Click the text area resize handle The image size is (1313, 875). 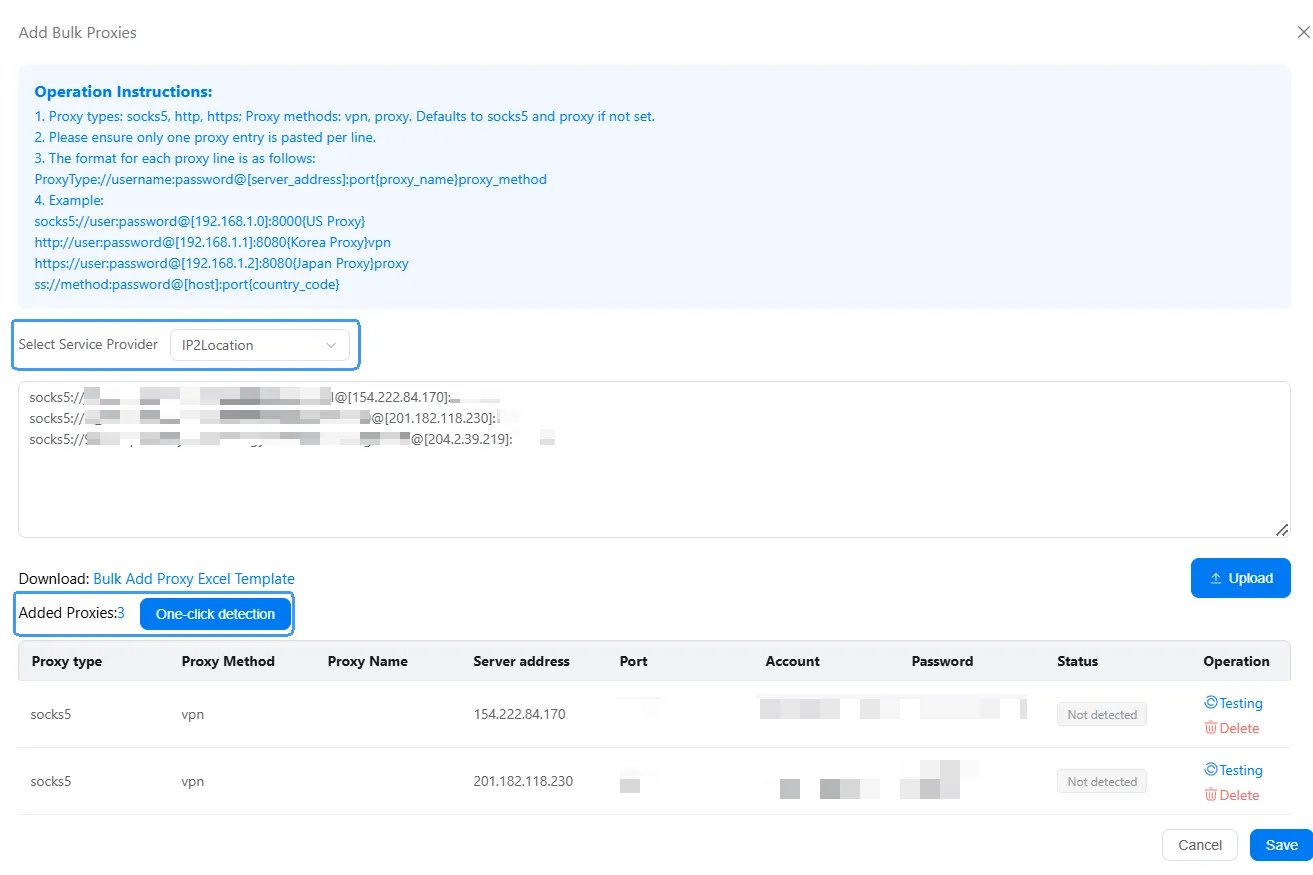[1282, 529]
